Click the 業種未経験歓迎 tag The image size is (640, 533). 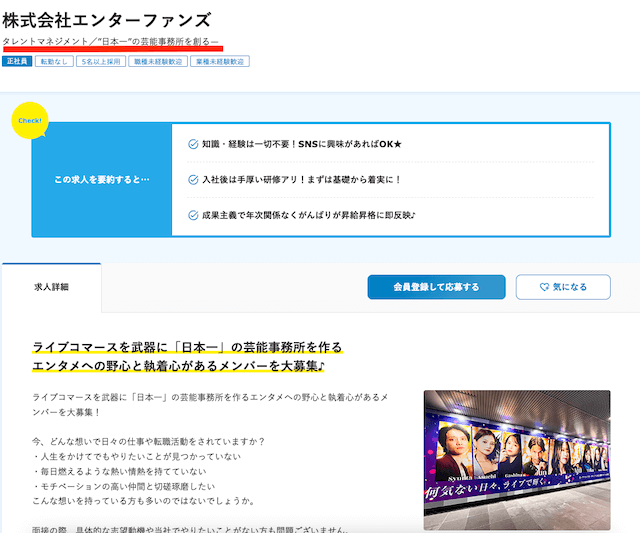point(220,61)
